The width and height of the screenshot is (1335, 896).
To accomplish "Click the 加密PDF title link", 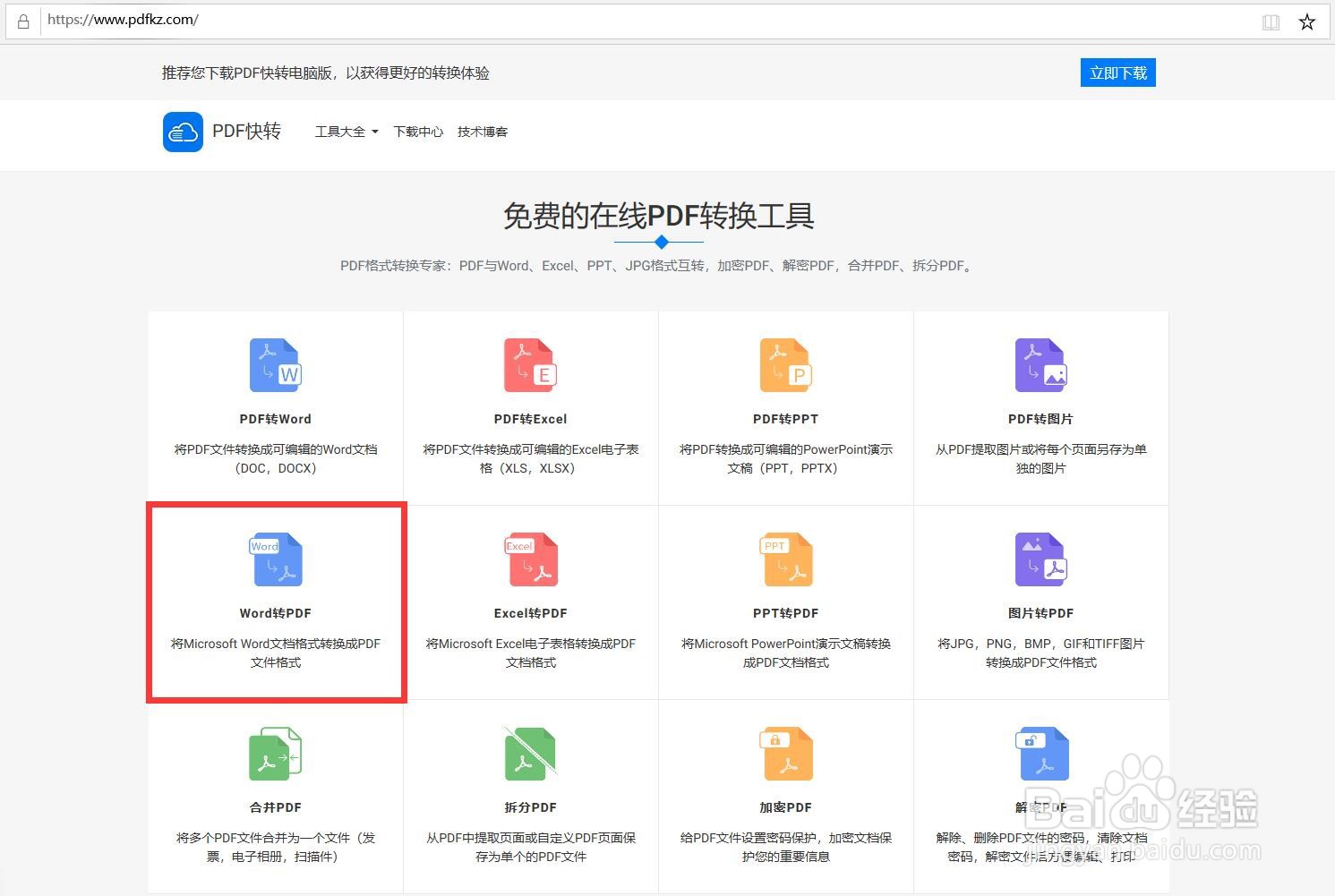I will pyautogui.click(x=786, y=807).
